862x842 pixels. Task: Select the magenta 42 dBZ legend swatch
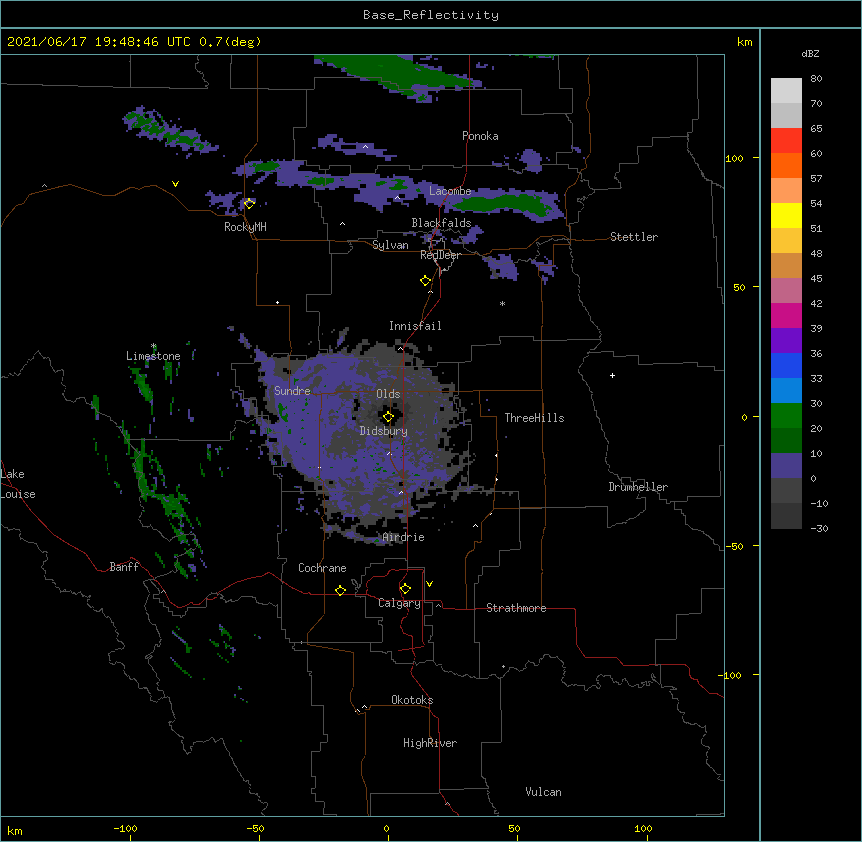pyautogui.click(x=786, y=315)
